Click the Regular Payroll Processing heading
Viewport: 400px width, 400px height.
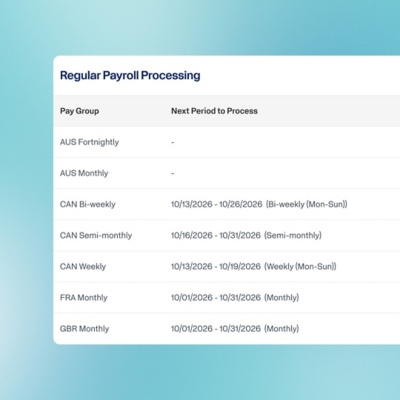[x=130, y=75]
